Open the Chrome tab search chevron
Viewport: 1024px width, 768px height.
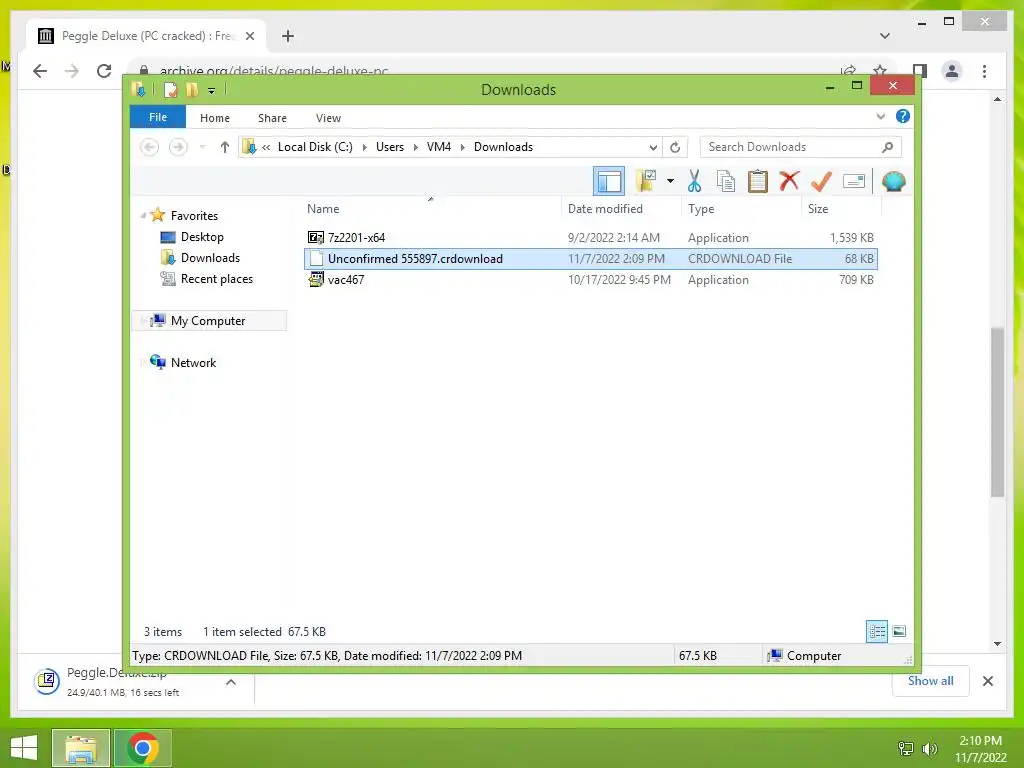coord(884,36)
